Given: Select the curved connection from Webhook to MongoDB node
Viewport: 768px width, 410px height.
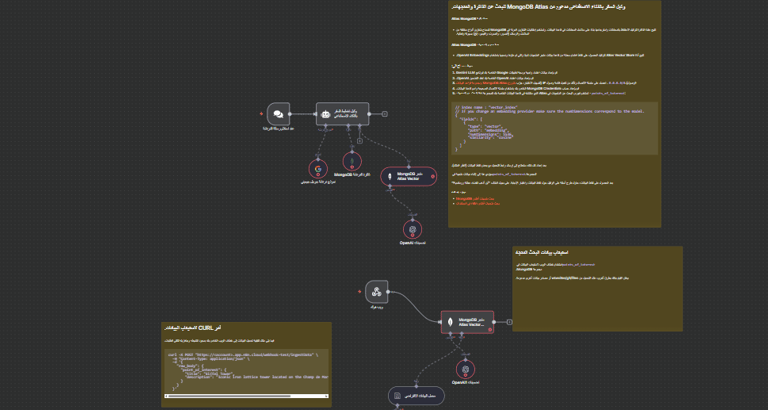Looking at the screenshot, I should tap(414, 305).
